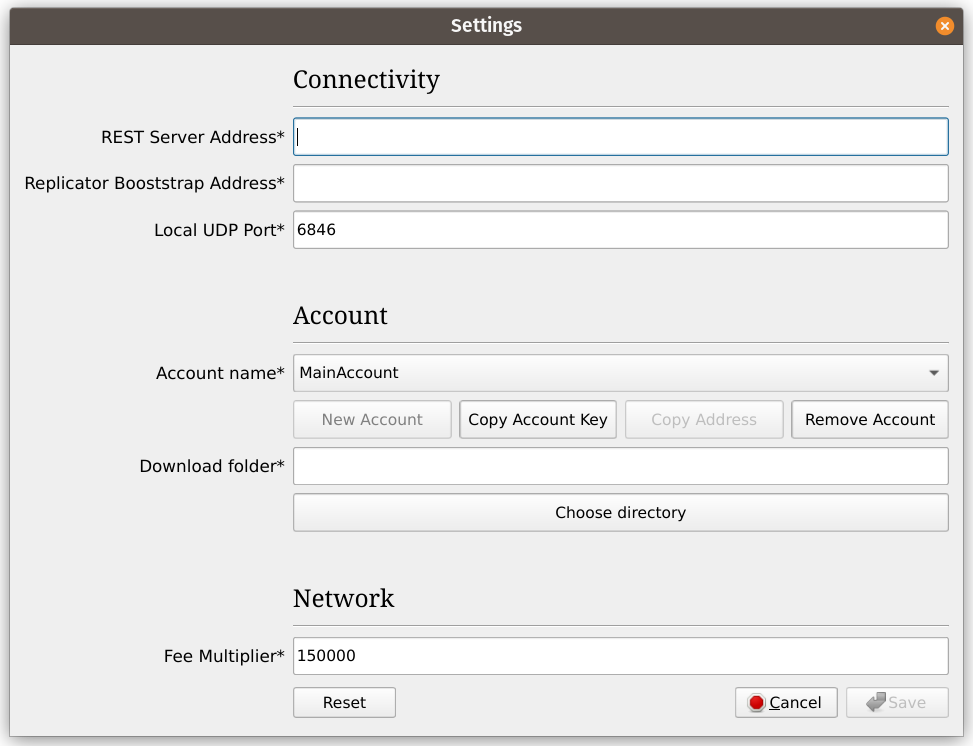The height and width of the screenshot is (746, 973).
Task: Click the Copy Address button
Action: pyautogui.click(x=704, y=420)
